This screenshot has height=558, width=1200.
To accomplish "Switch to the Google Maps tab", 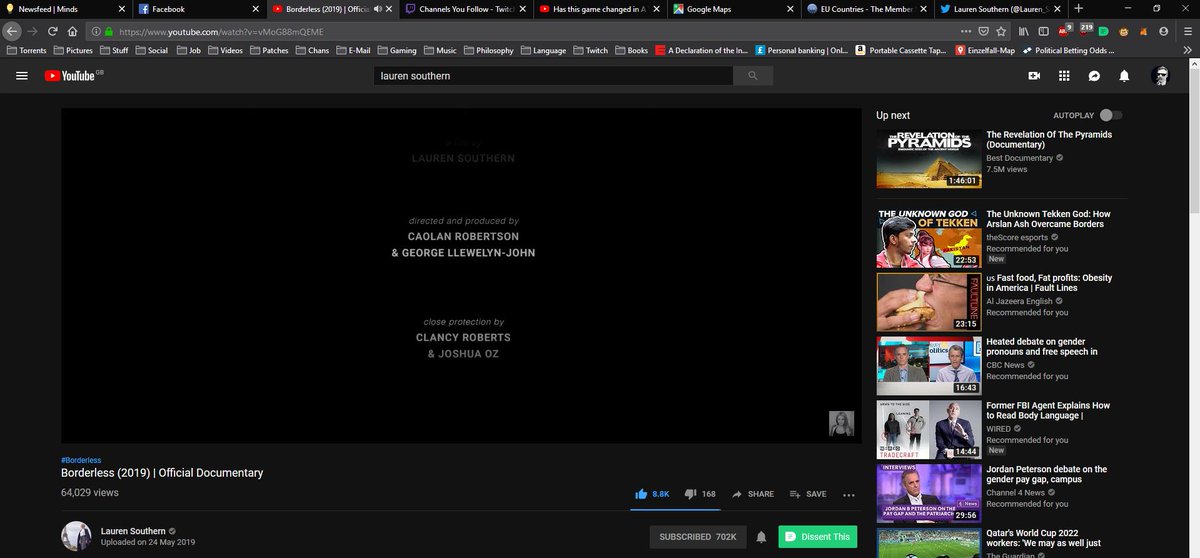I will tap(733, 9).
